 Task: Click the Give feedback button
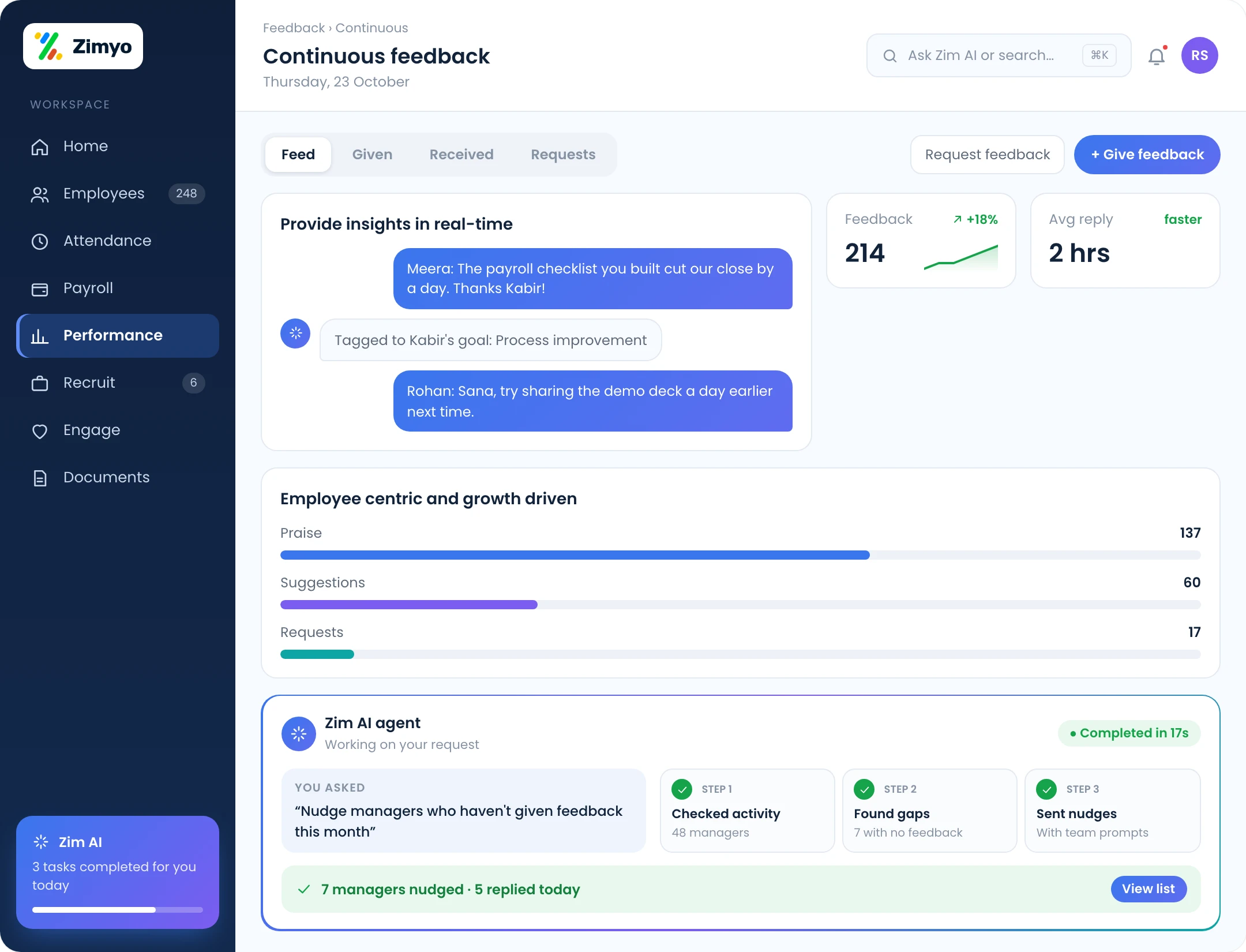1147,155
